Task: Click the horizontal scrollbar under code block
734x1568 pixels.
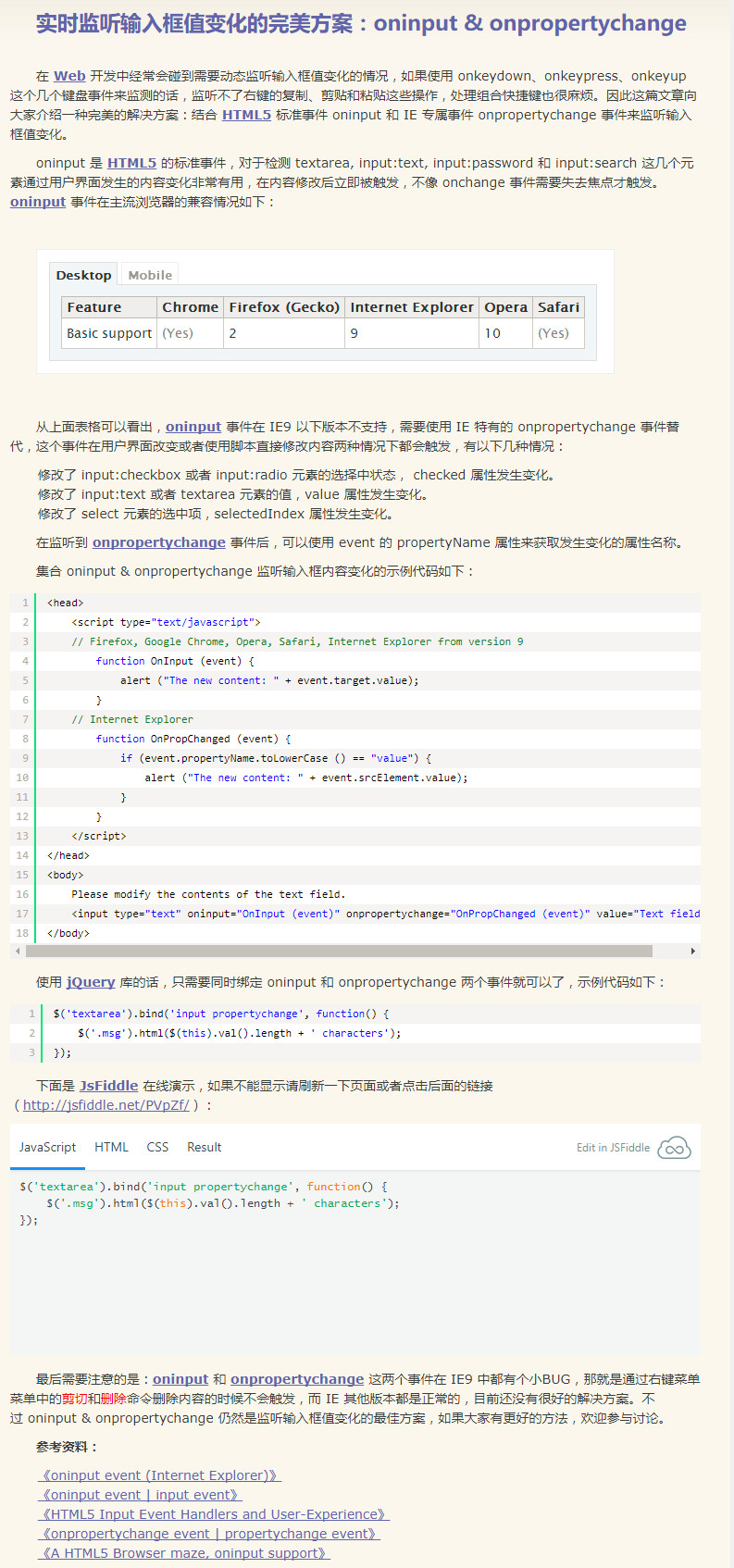Action: coord(339,951)
